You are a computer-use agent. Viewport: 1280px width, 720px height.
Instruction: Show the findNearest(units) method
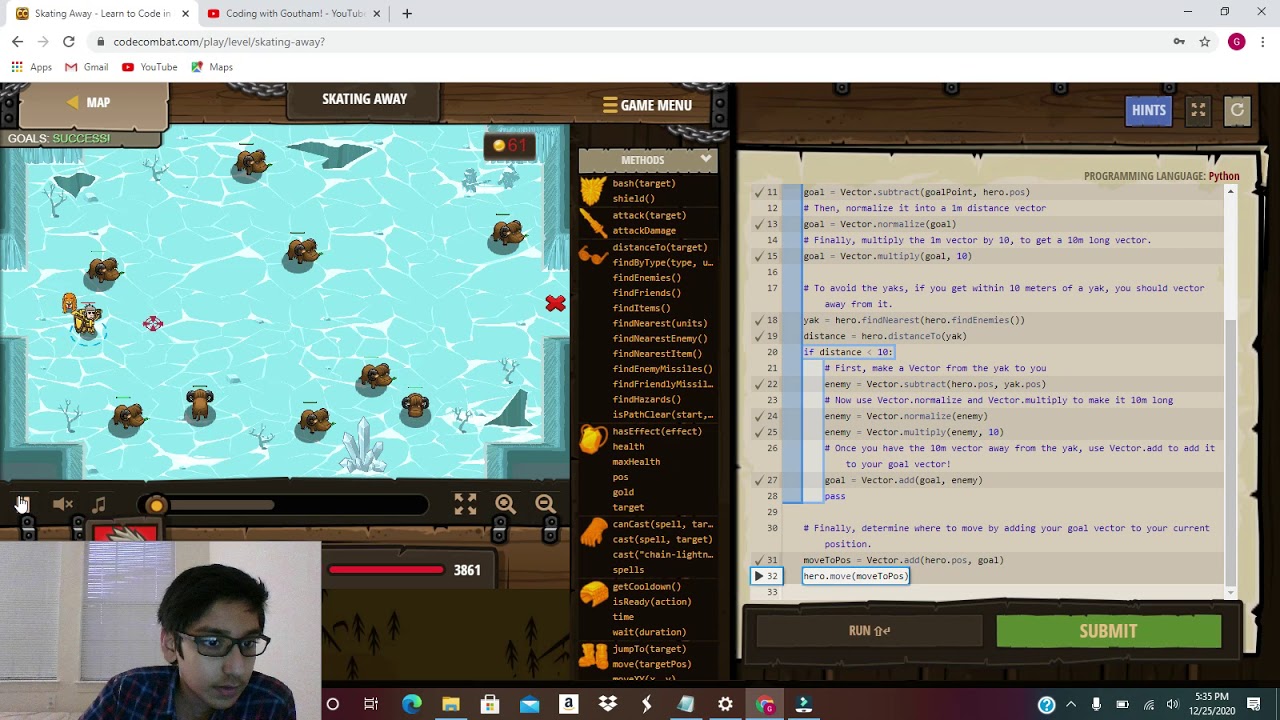[x=659, y=323]
